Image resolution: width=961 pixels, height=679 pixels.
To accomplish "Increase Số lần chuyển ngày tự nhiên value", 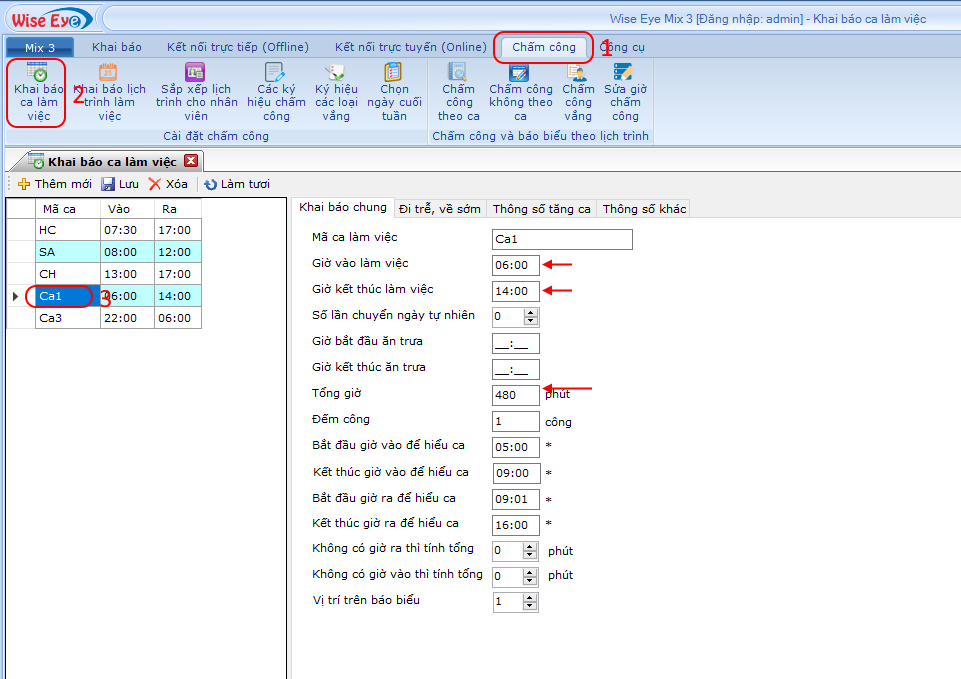I will [531, 312].
